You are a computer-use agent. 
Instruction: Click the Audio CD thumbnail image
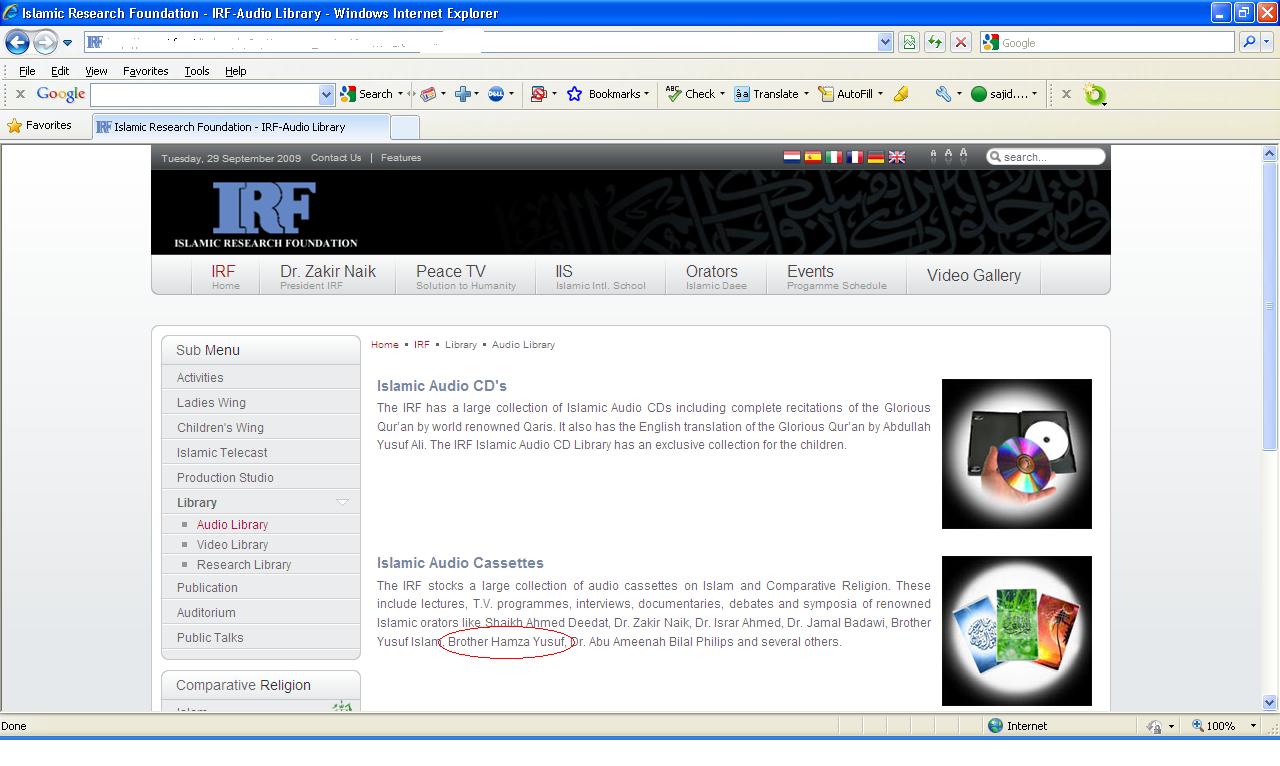pos(1017,454)
